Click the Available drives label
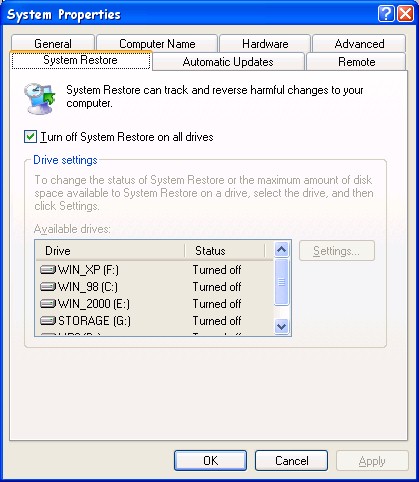Viewport: 419px width, 482px height. click(x=72, y=229)
